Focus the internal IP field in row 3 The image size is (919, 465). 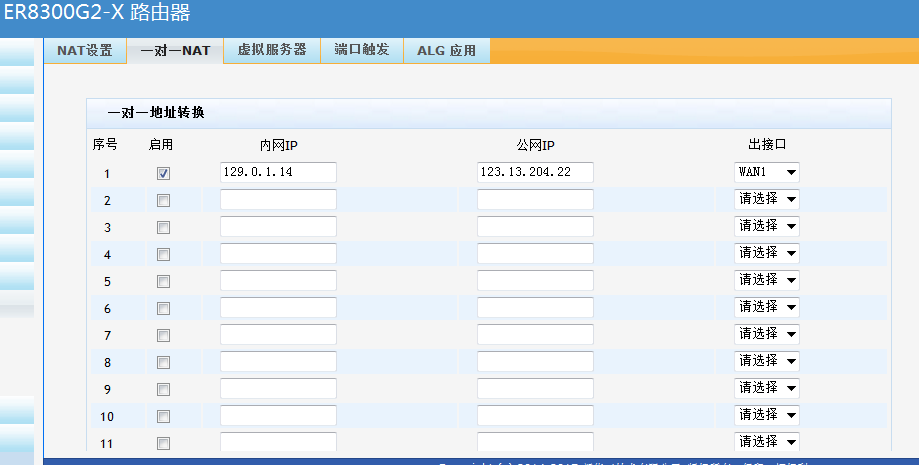tap(278, 227)
